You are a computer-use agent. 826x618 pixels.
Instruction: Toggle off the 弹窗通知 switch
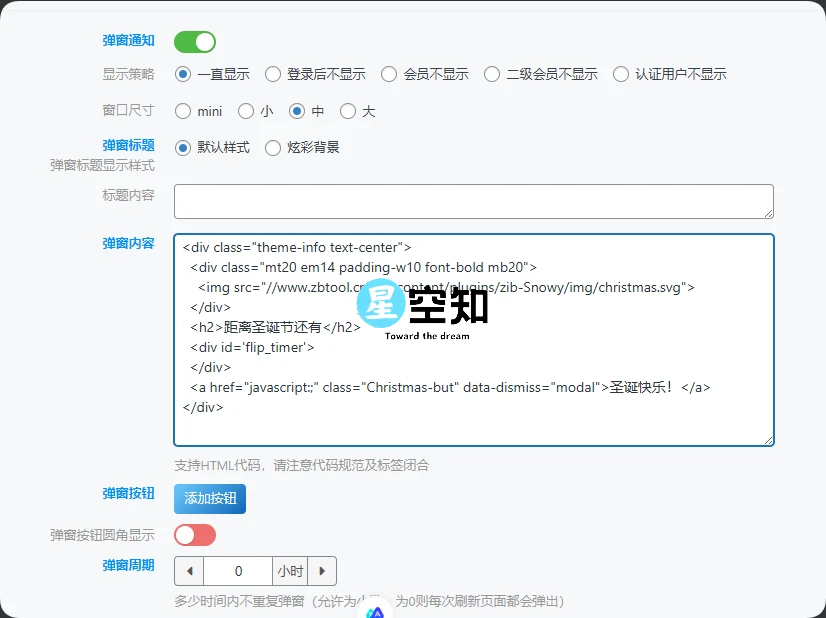point(194,41)
